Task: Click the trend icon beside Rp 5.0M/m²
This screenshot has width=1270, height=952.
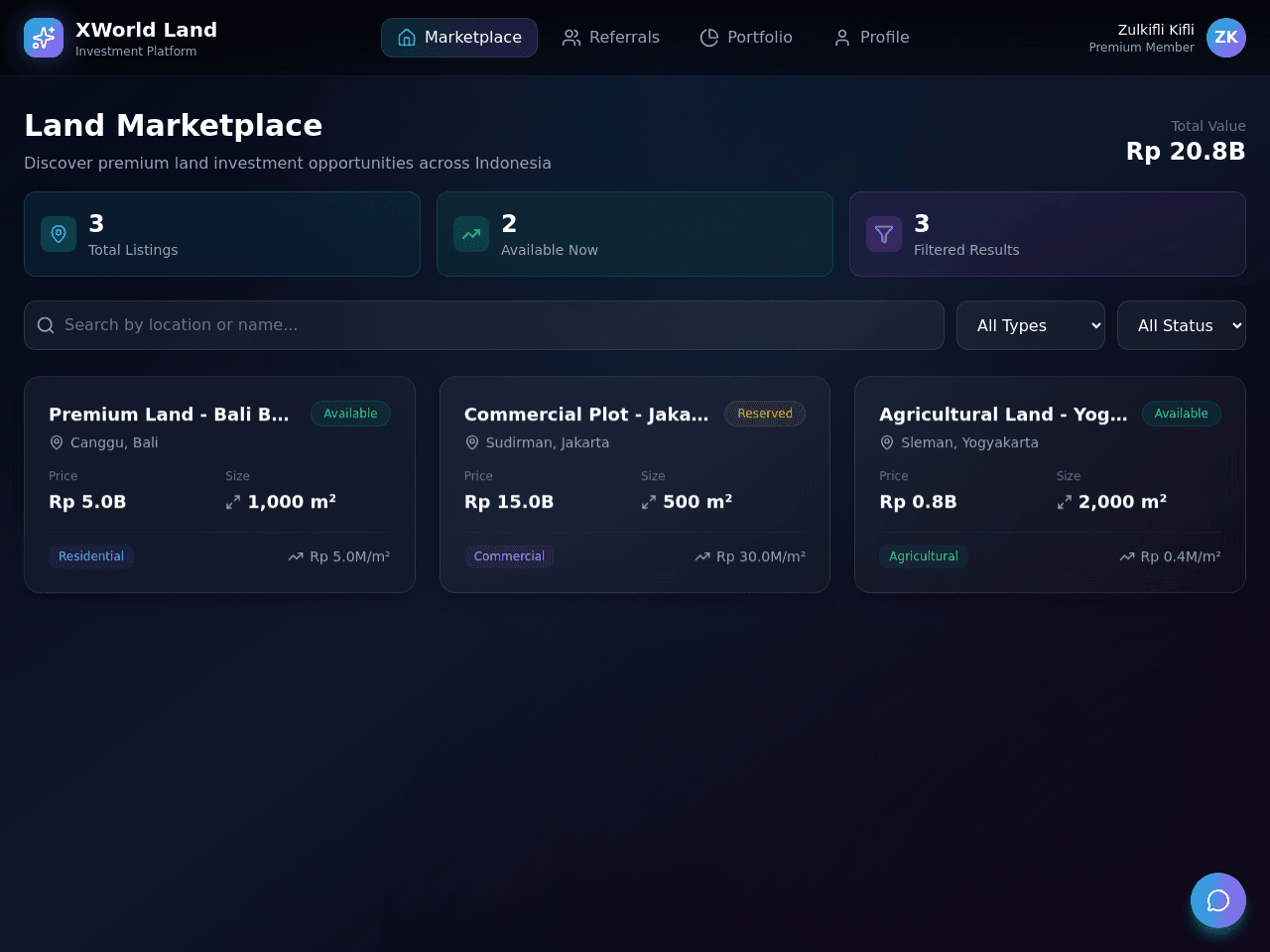Action: point(296,557)
